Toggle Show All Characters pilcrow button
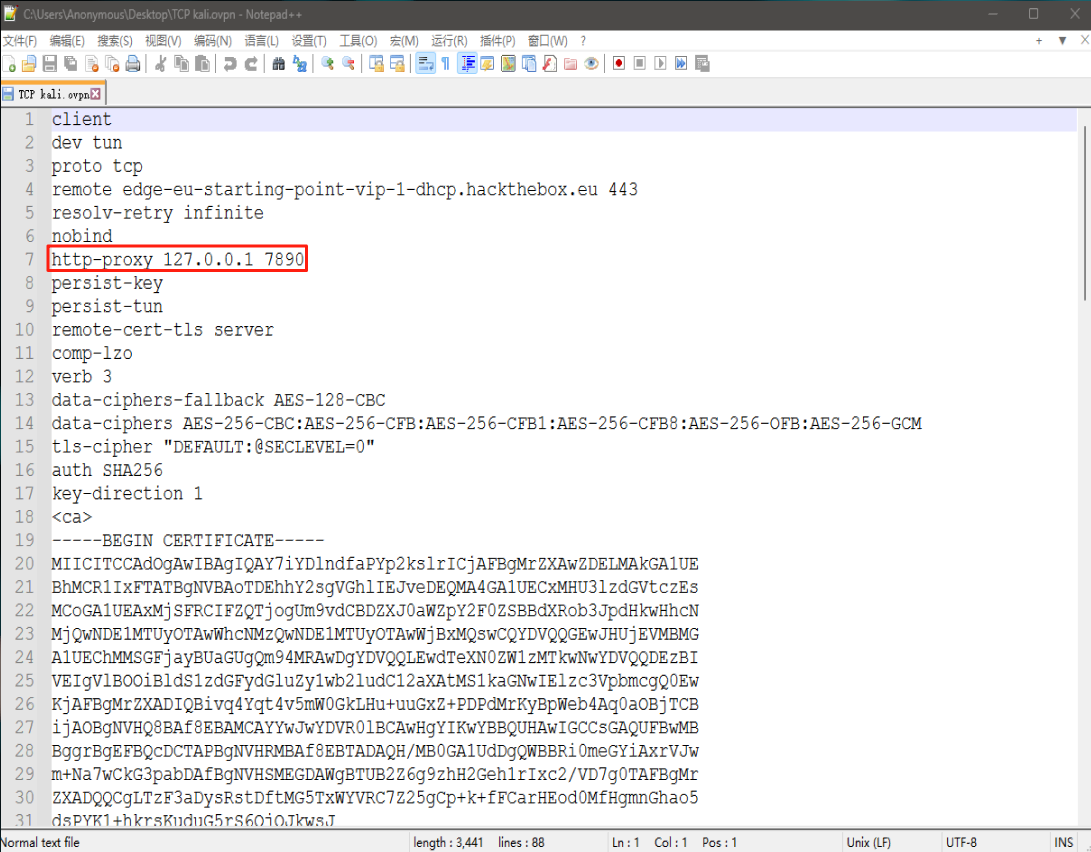Screen dimensions: 1091x852 coord(445,64)
